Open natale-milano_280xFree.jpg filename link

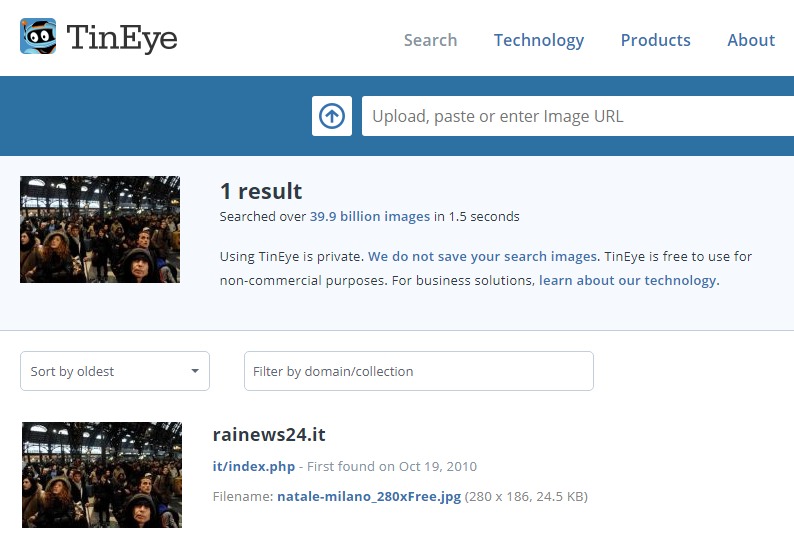coord(369,496)
